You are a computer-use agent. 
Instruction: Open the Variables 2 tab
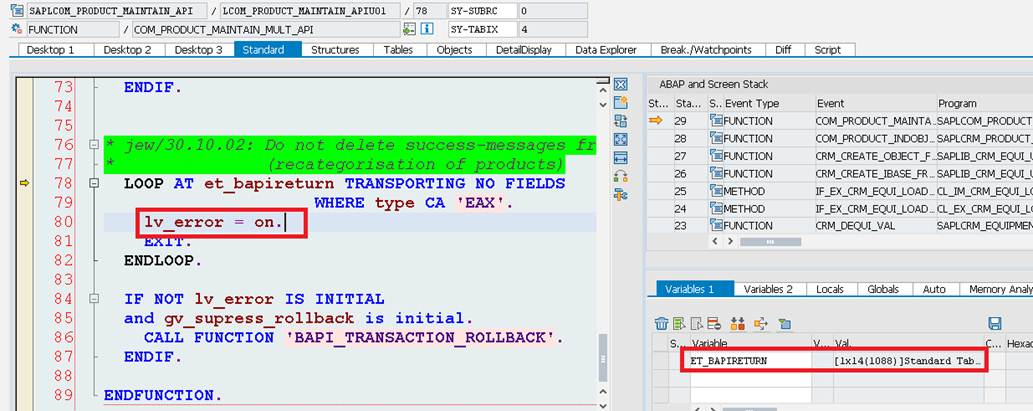(768, 288)
